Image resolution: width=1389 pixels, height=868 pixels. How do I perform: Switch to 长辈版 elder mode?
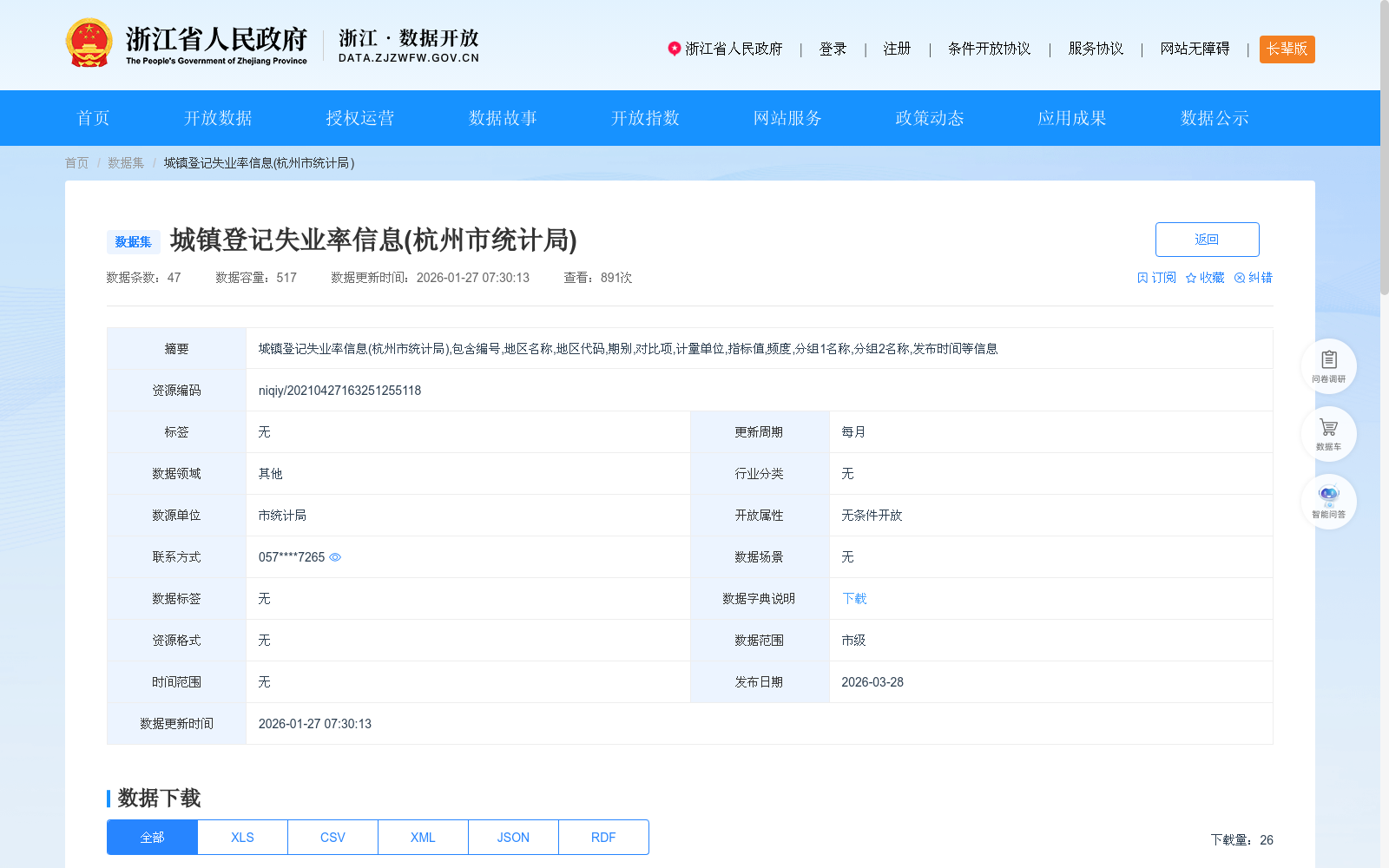(x=1287, y=49)
